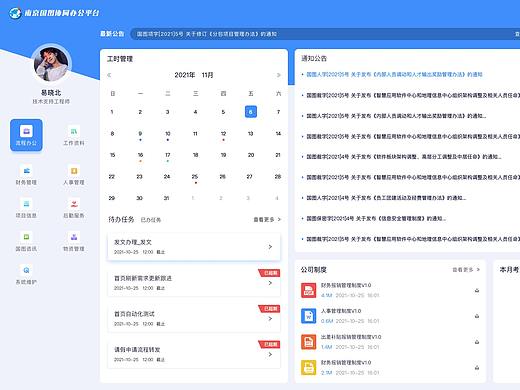Download the 人事管理制度V1.0 file
This screenshot has height=390, width=520.
click(477, 316)
